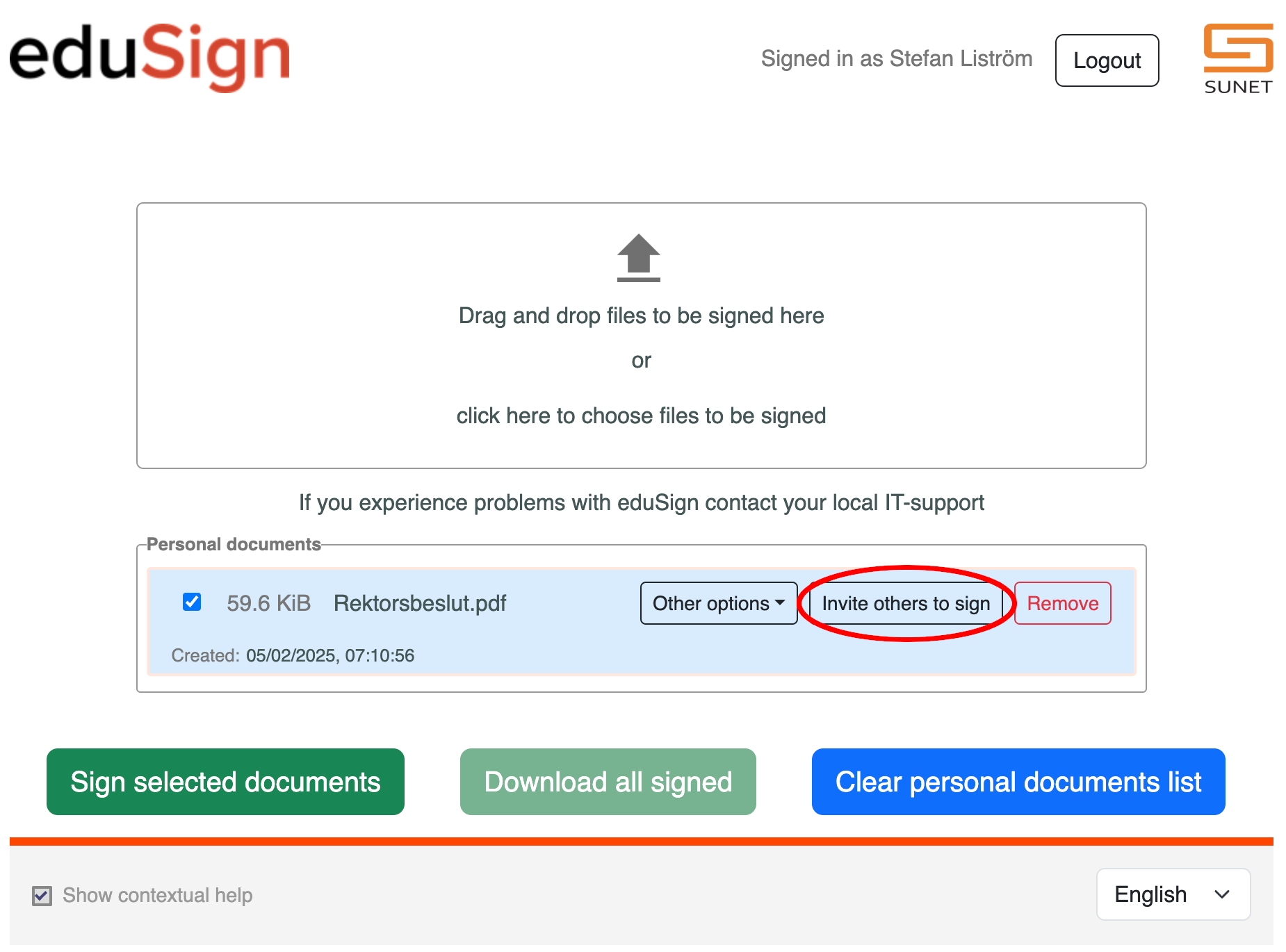
Task: Click Download all signed button
Action: [608, 782]
